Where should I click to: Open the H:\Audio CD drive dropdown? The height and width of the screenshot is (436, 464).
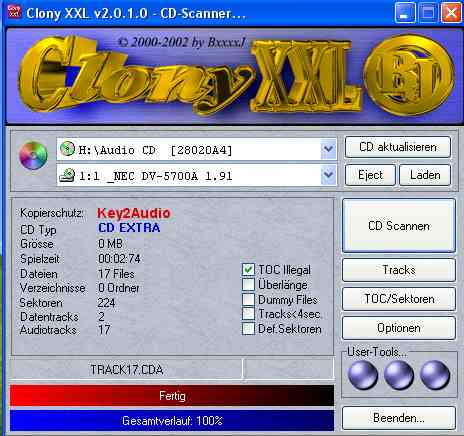click(x=328, y=149)
